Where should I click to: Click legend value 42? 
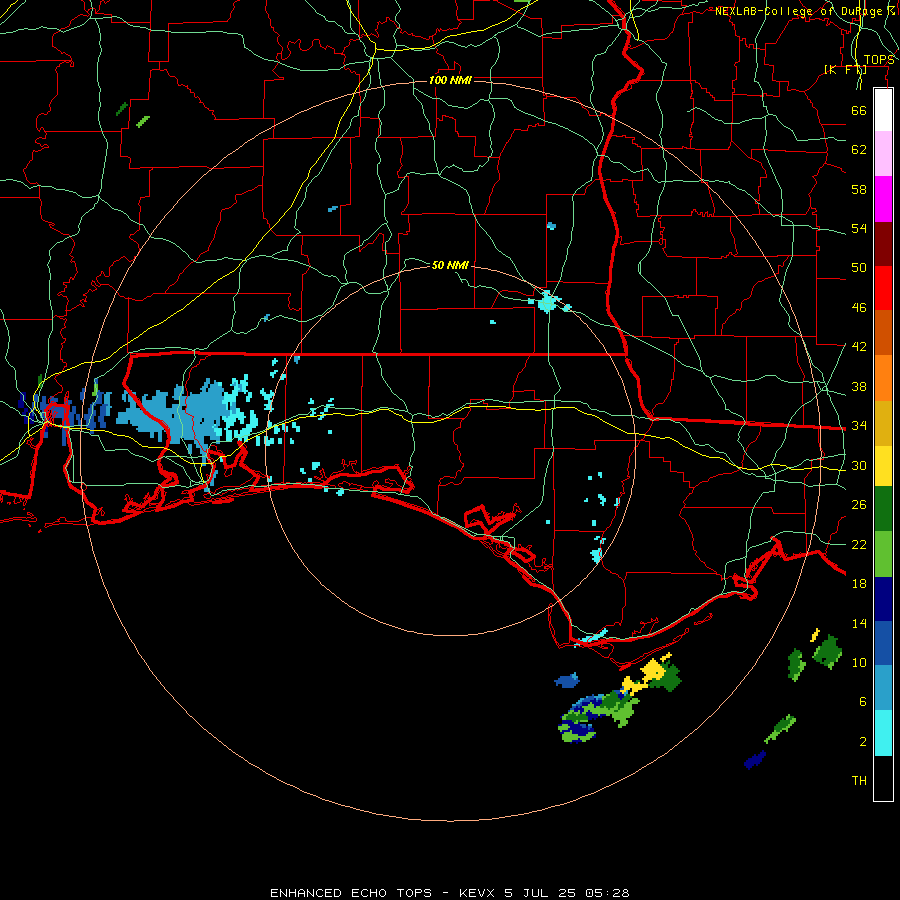[x=859, y=346]
